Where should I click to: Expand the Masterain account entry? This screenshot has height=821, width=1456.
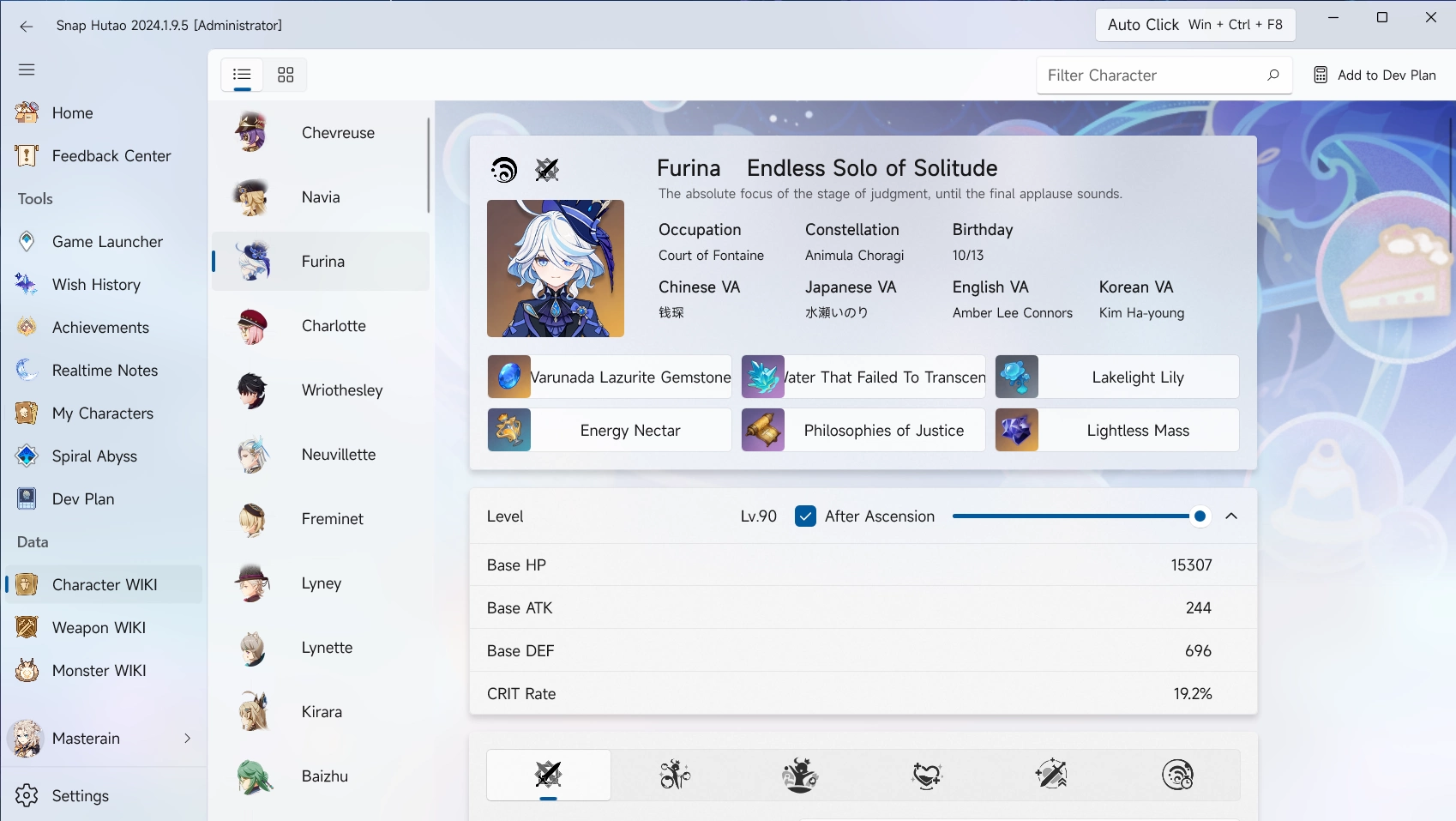pos(104,738)
